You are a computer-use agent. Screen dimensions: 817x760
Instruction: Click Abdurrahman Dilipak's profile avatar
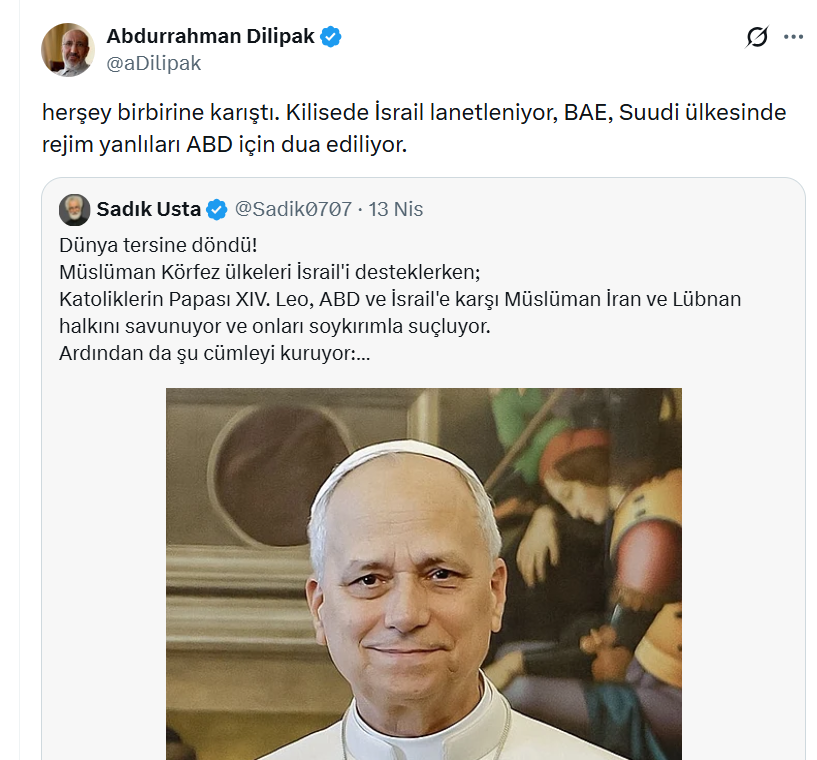click(68, 49)
